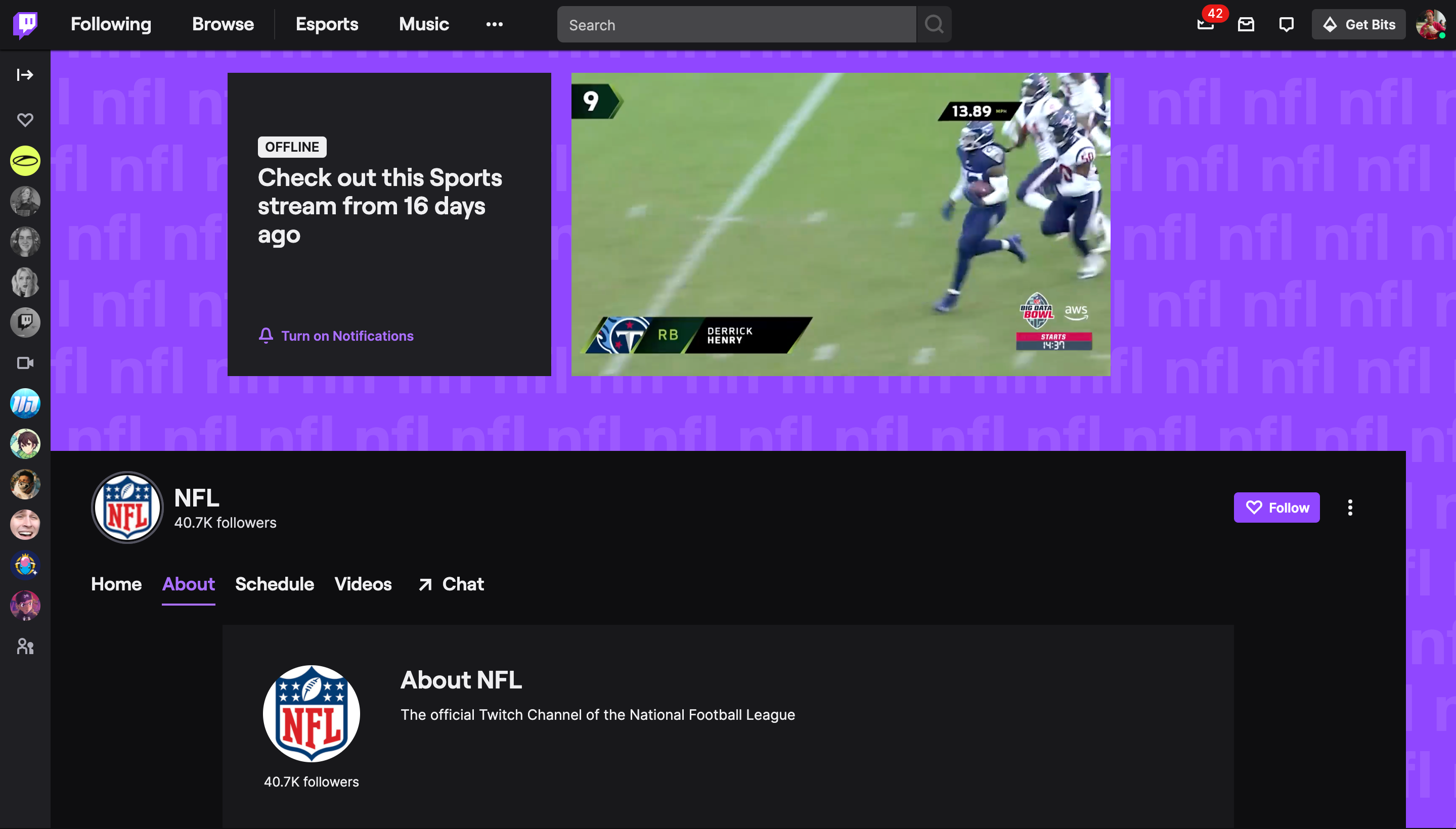Open the whispers chat bubble icon

tap(1286, 24)
